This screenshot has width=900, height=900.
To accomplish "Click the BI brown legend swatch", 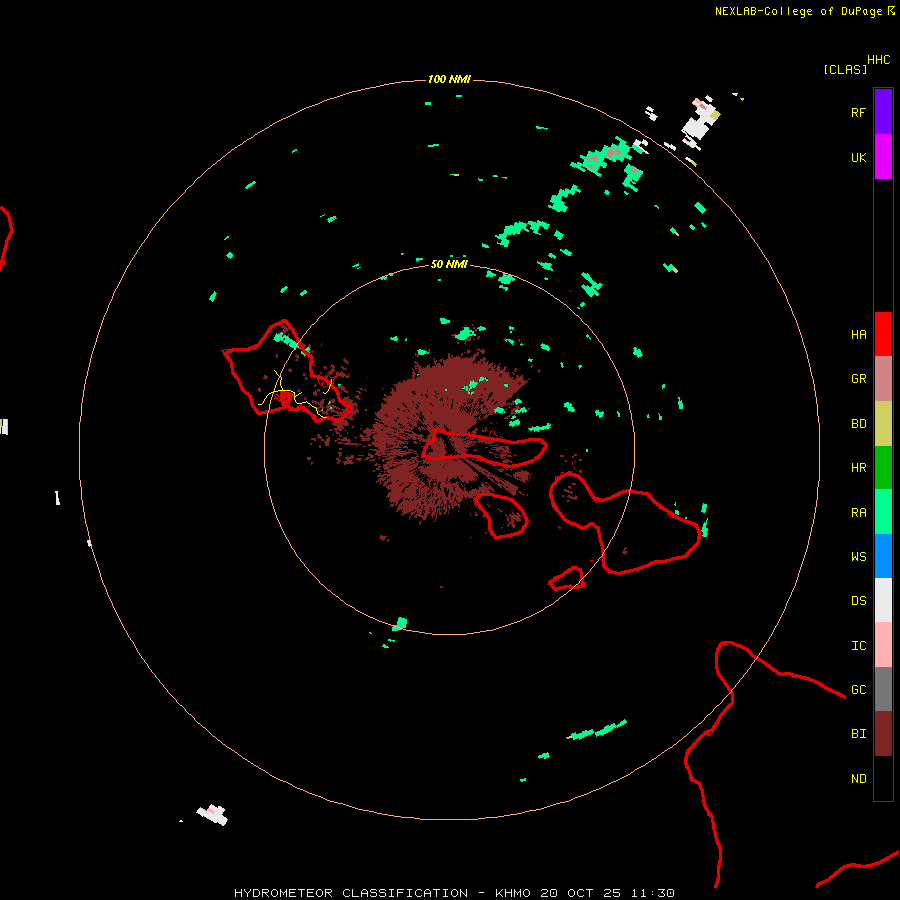I will [x=883, y=734].
